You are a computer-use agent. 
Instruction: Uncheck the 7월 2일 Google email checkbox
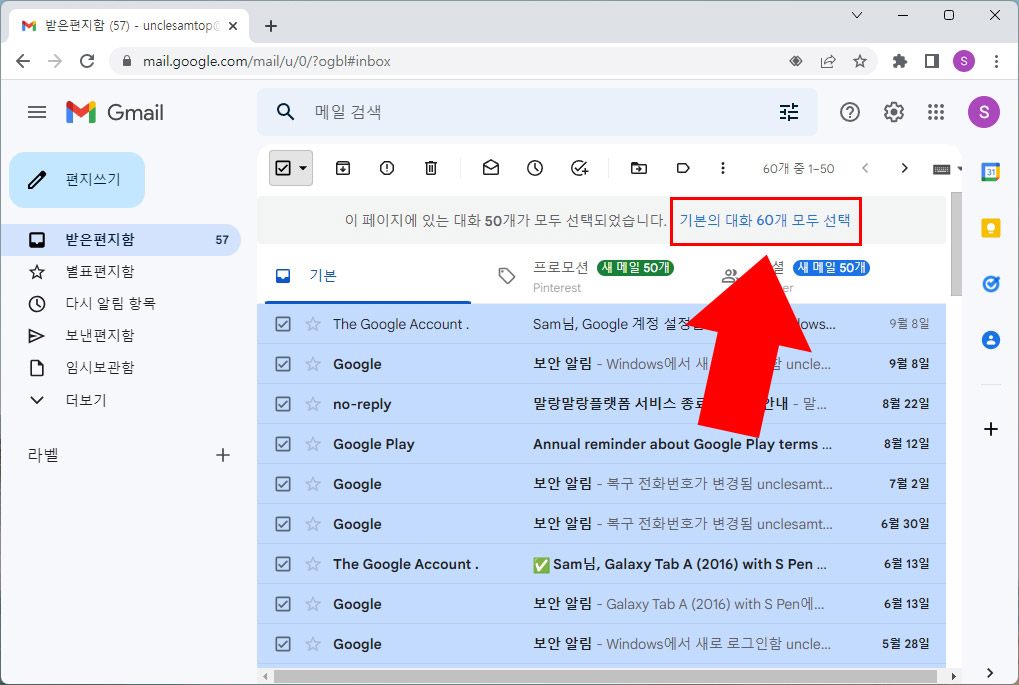pos(283,484)
